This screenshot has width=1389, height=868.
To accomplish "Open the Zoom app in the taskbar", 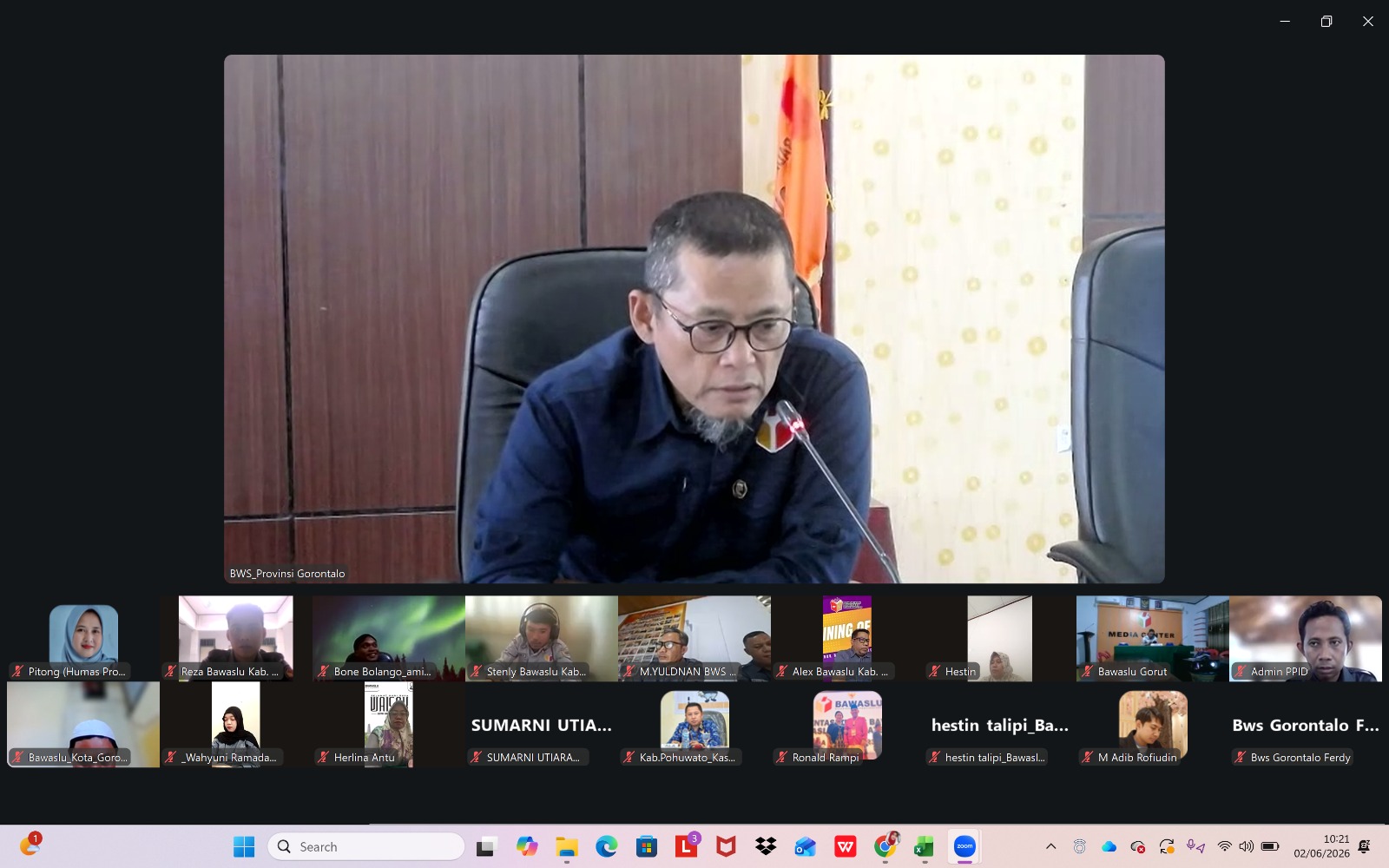I will tap(964, 846).
